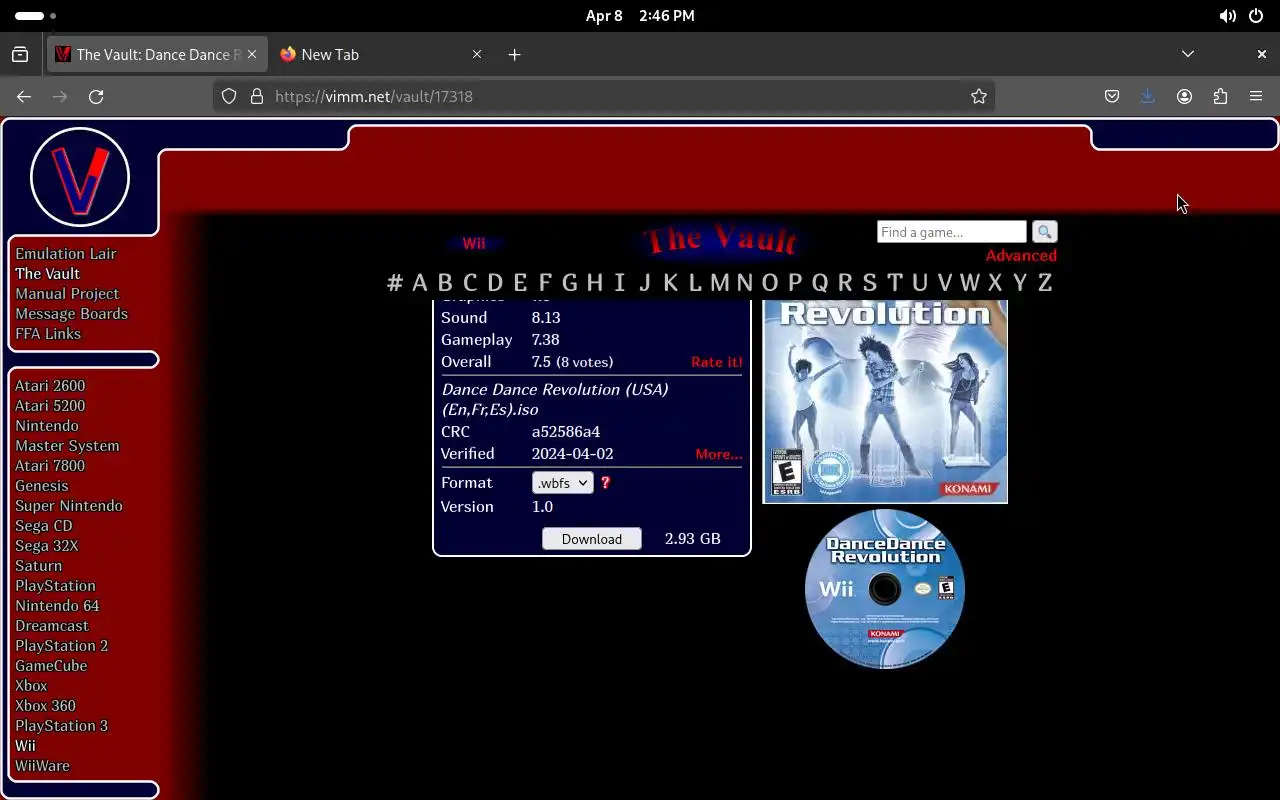Go back with the browser back arrow
Viewport: 1280px width, 800px height.
(x=24, y=96)
